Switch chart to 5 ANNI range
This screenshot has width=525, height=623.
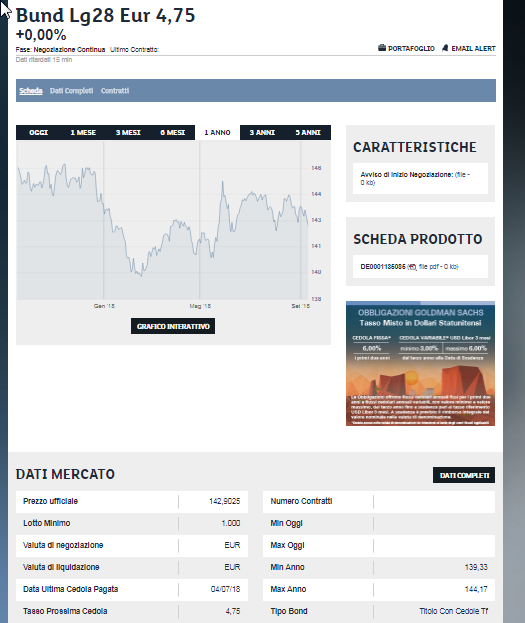pyautogui.click(x=308, y=133)
